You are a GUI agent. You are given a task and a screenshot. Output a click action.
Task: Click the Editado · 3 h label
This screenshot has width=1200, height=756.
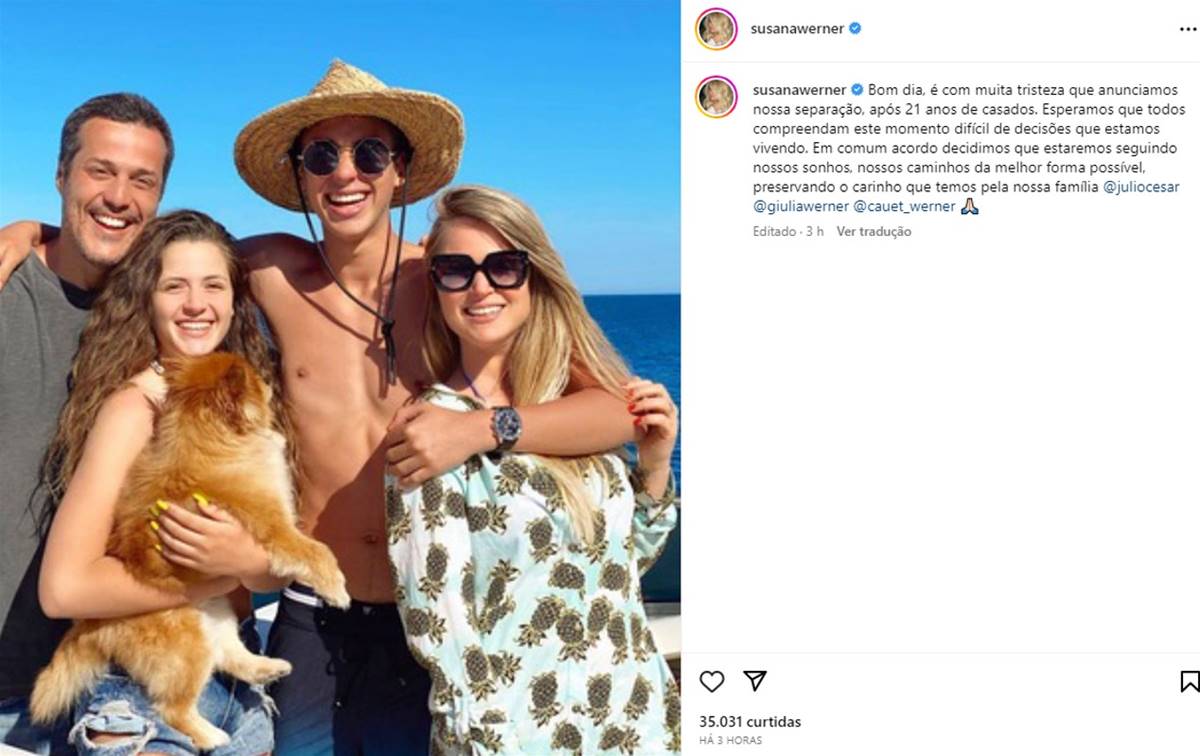pos(788,231)
